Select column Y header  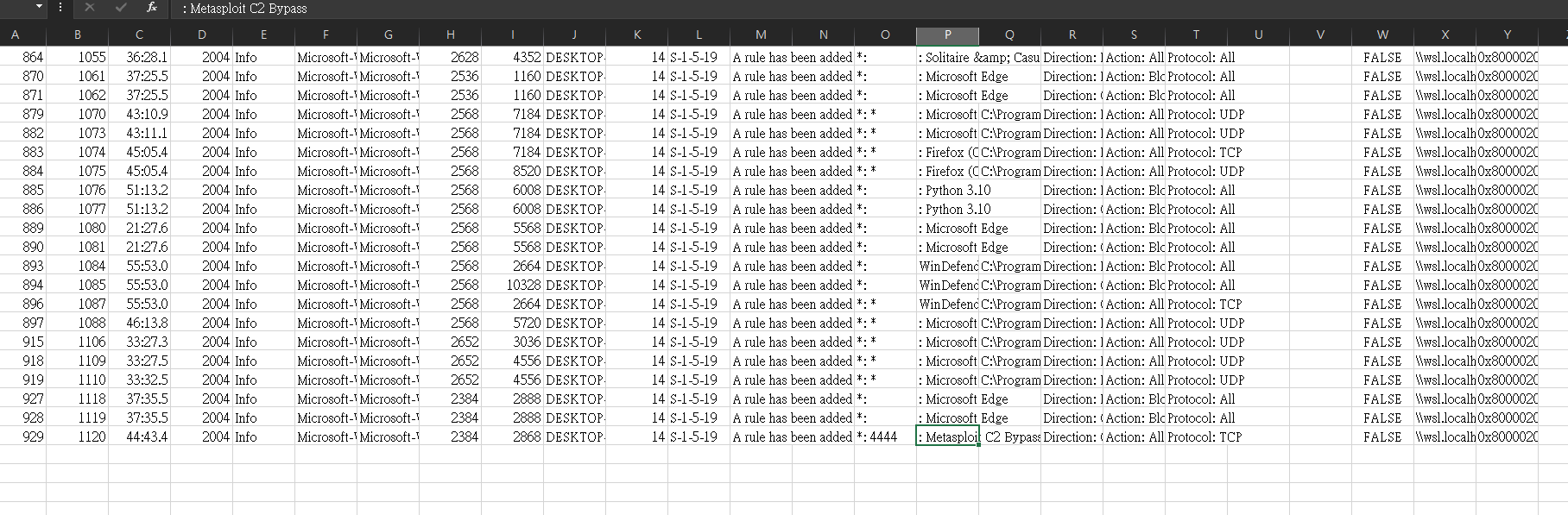1508,35
